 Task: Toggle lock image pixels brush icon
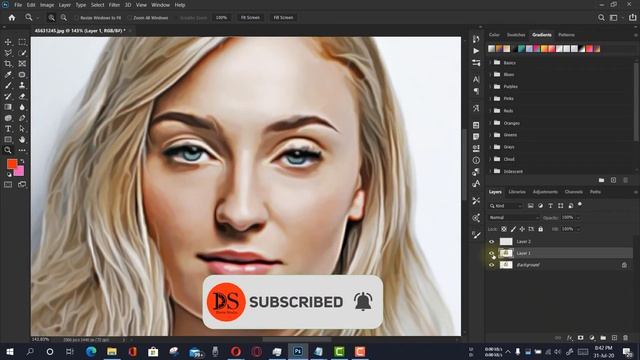[x=513, y=229]
